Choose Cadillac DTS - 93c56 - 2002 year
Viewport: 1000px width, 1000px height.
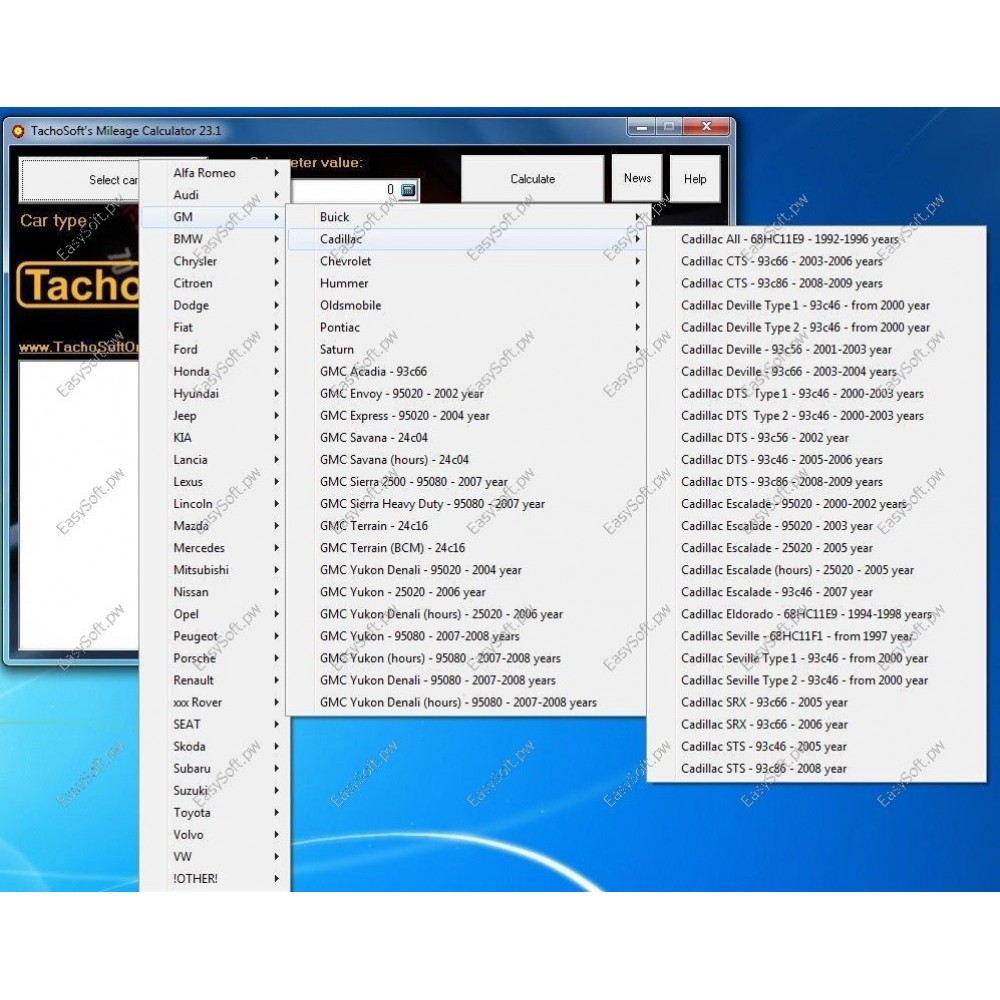816,438
